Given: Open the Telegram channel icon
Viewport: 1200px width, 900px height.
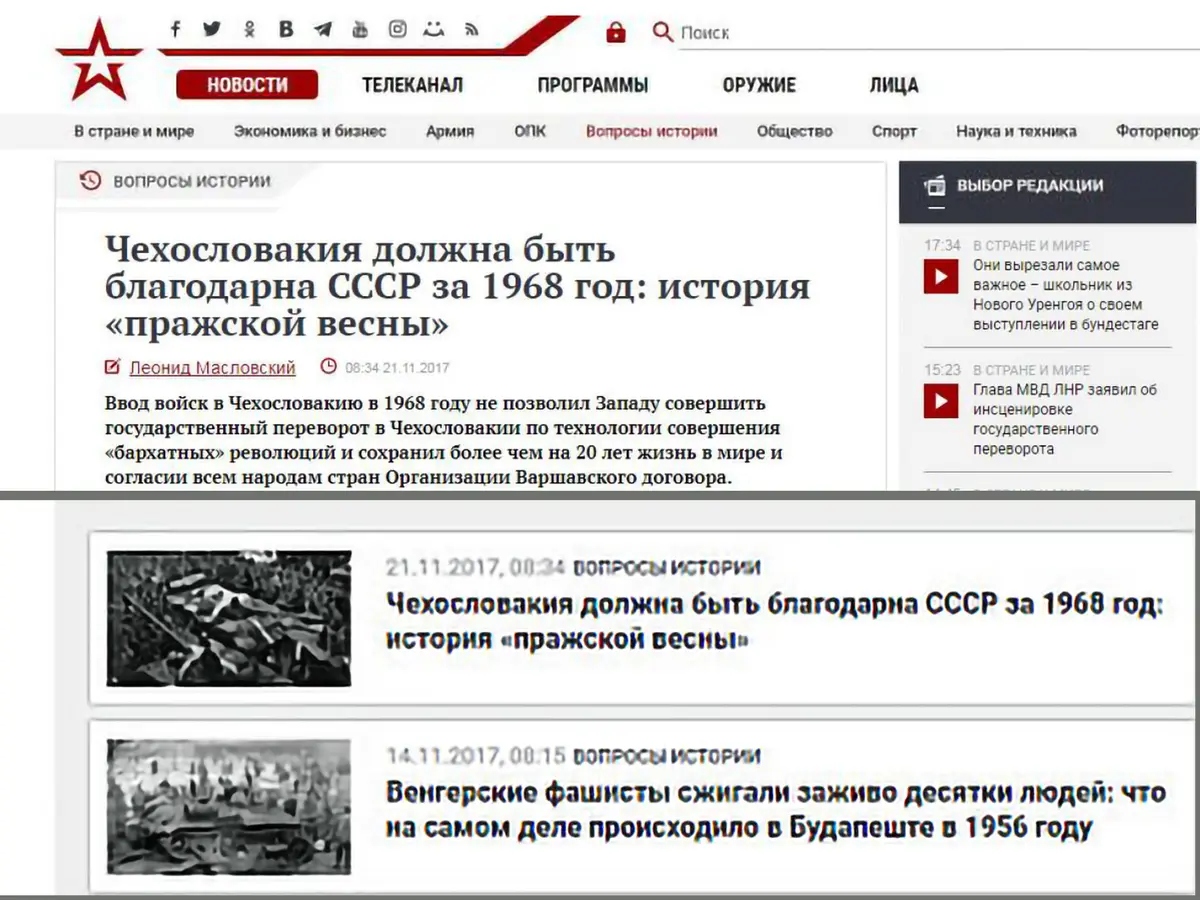Looking at the screenshot, I should [x=322, y=30].
